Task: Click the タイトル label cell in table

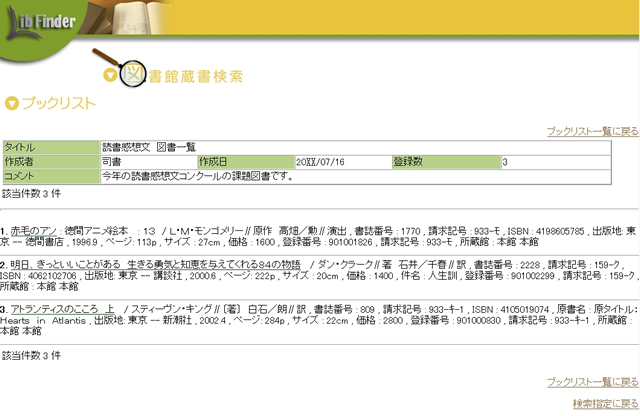Action: click(50, 148)
